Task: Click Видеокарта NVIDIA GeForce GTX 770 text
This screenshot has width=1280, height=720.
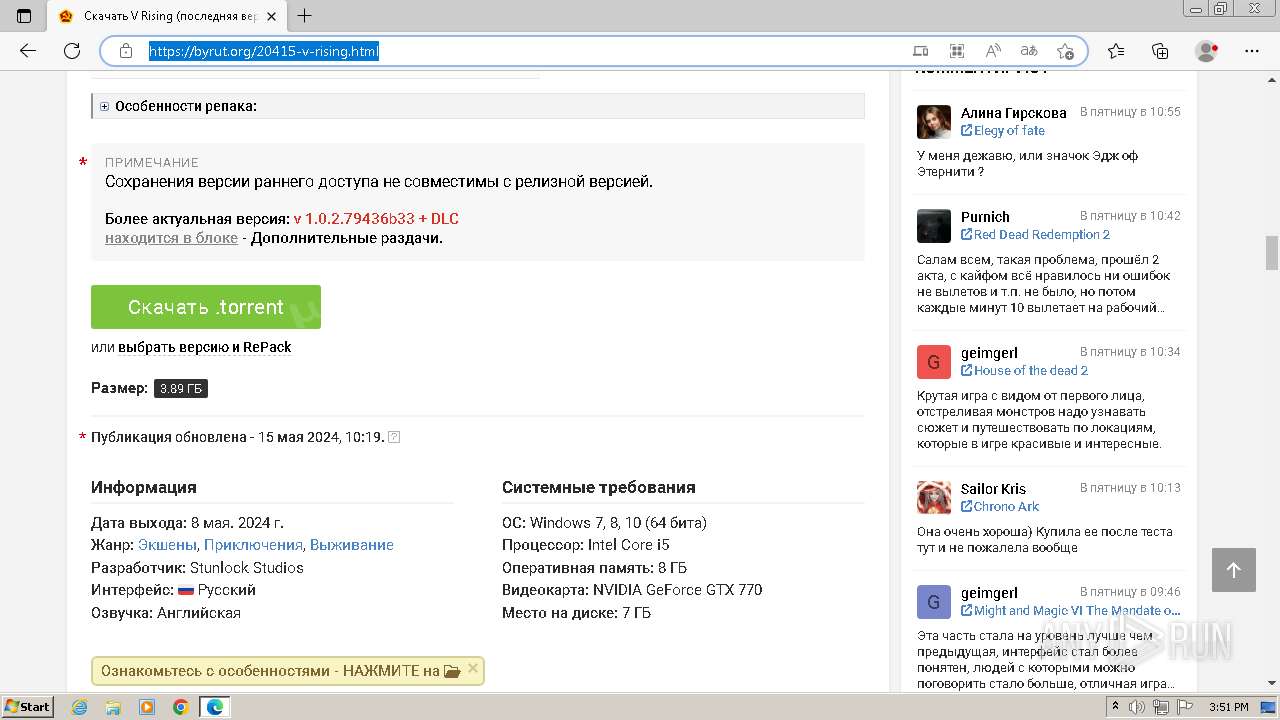Action: tap(632, 590)
